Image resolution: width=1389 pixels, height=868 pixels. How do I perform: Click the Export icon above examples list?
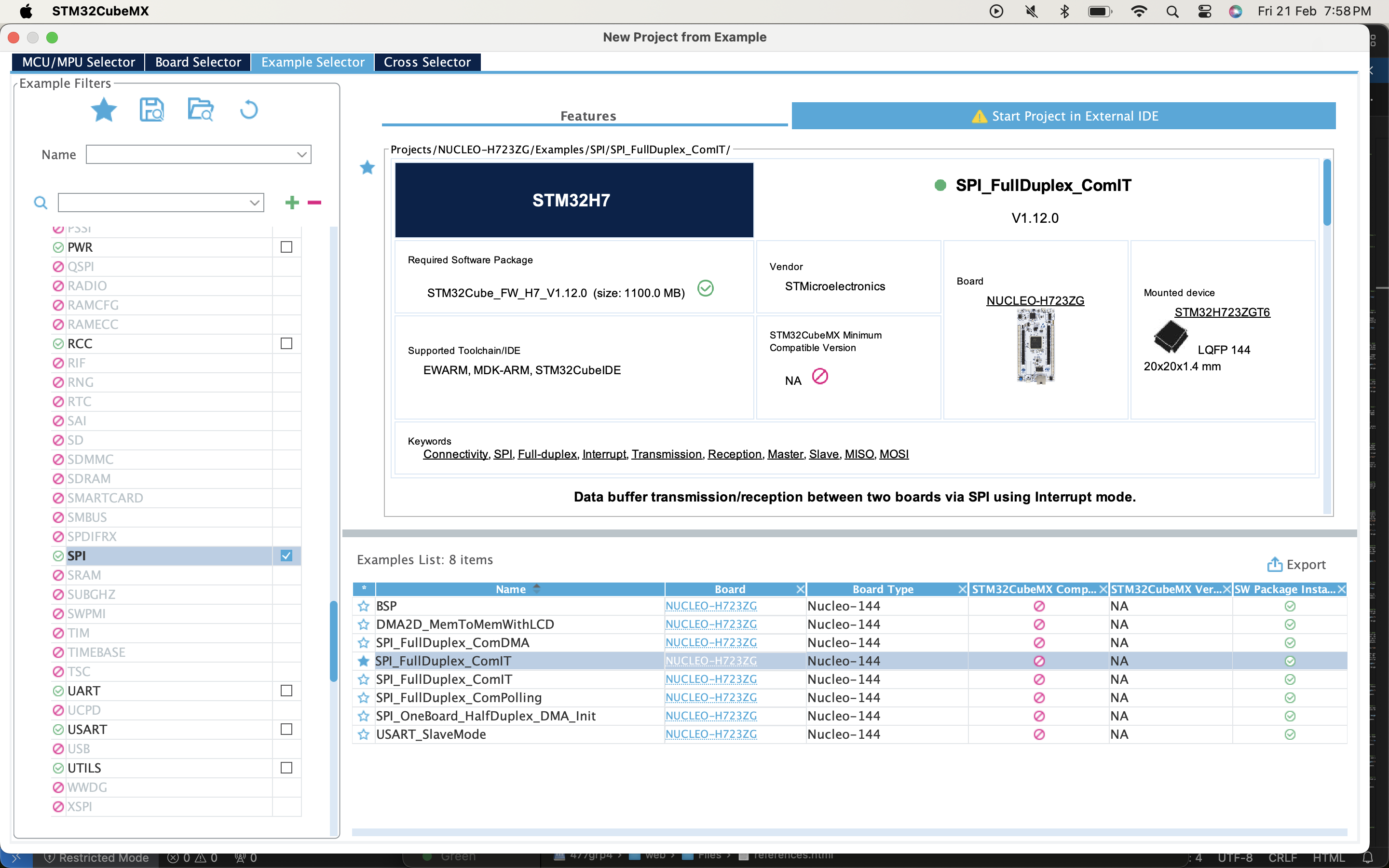click(1274, 564)
